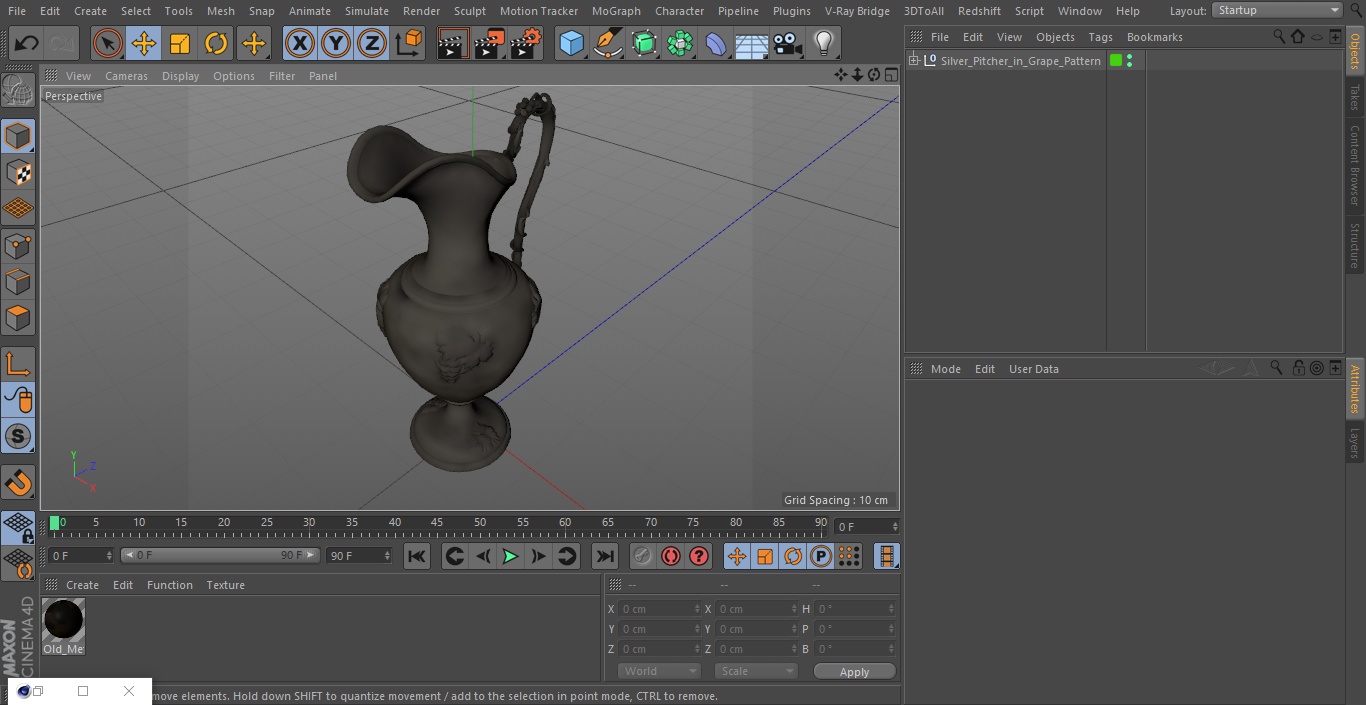Switch to Polygons mode
The height and width of the screenshot is (705, 1366).
(x=18, y=318)
